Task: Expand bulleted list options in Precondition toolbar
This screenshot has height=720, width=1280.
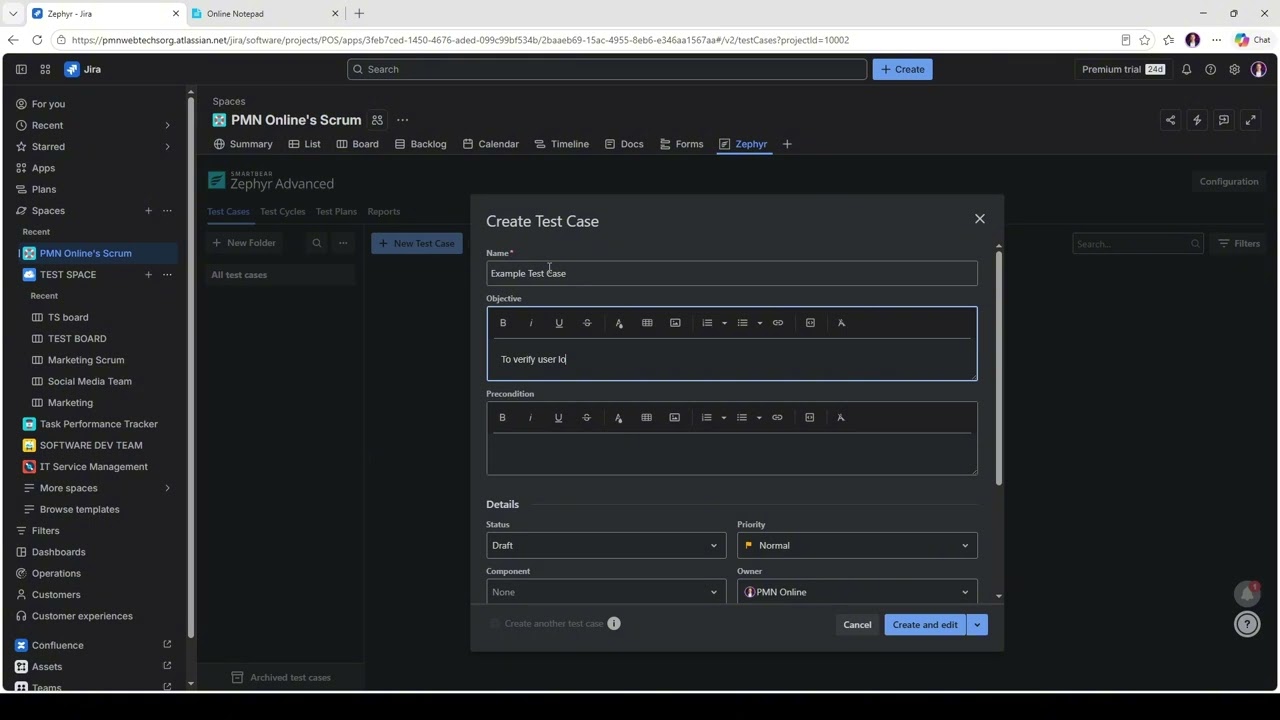Action: tap(758, 418)
